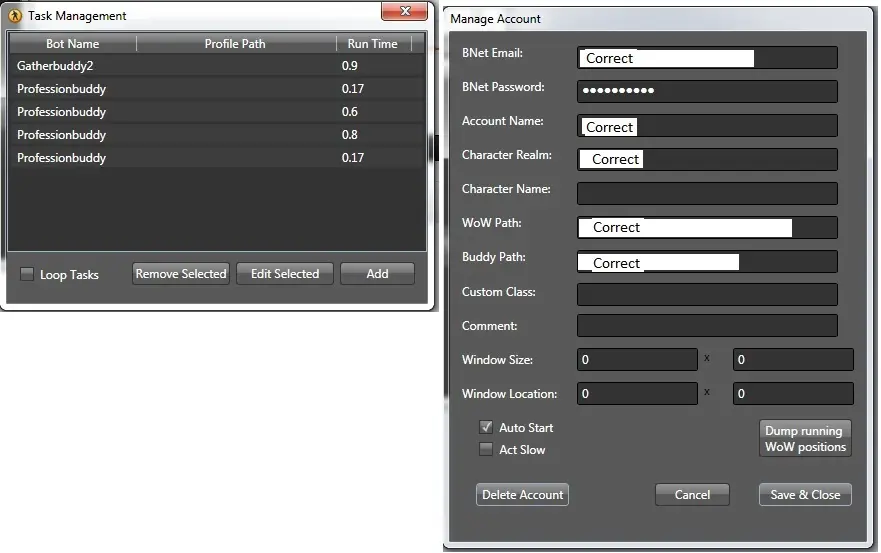Image resolution: width=881 pixels, height=553 pixels.
Task: Uncheck the Auto Start checkbox
Action: [x=487, y=427]
